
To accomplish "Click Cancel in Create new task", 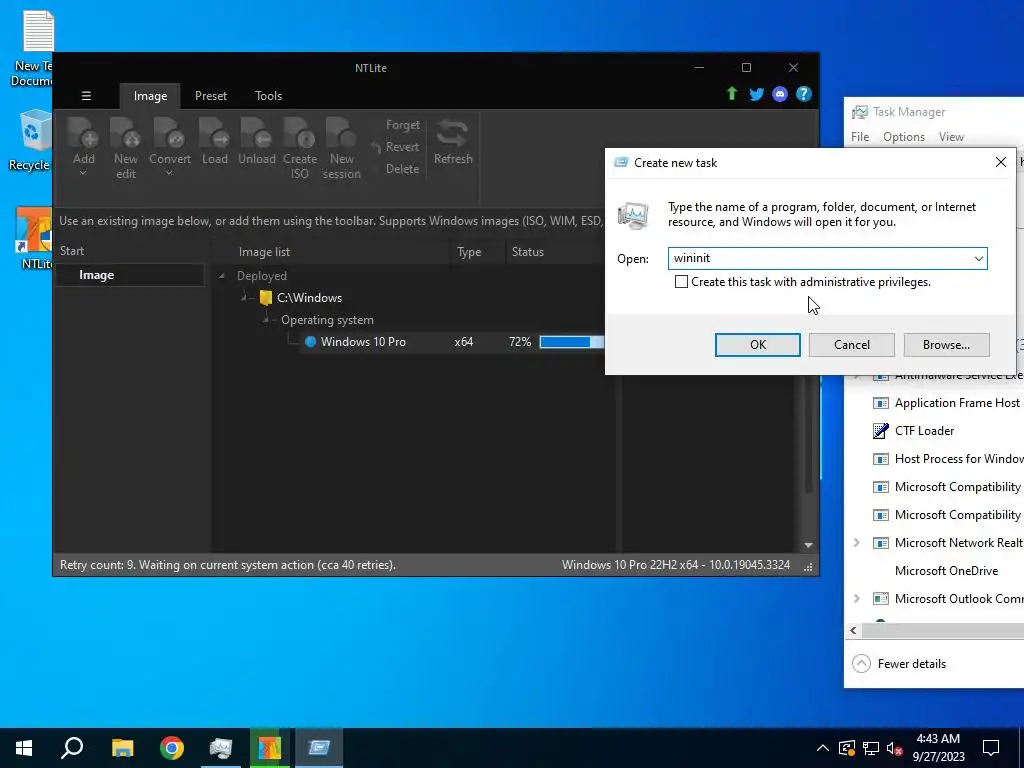I will (852, 345).
